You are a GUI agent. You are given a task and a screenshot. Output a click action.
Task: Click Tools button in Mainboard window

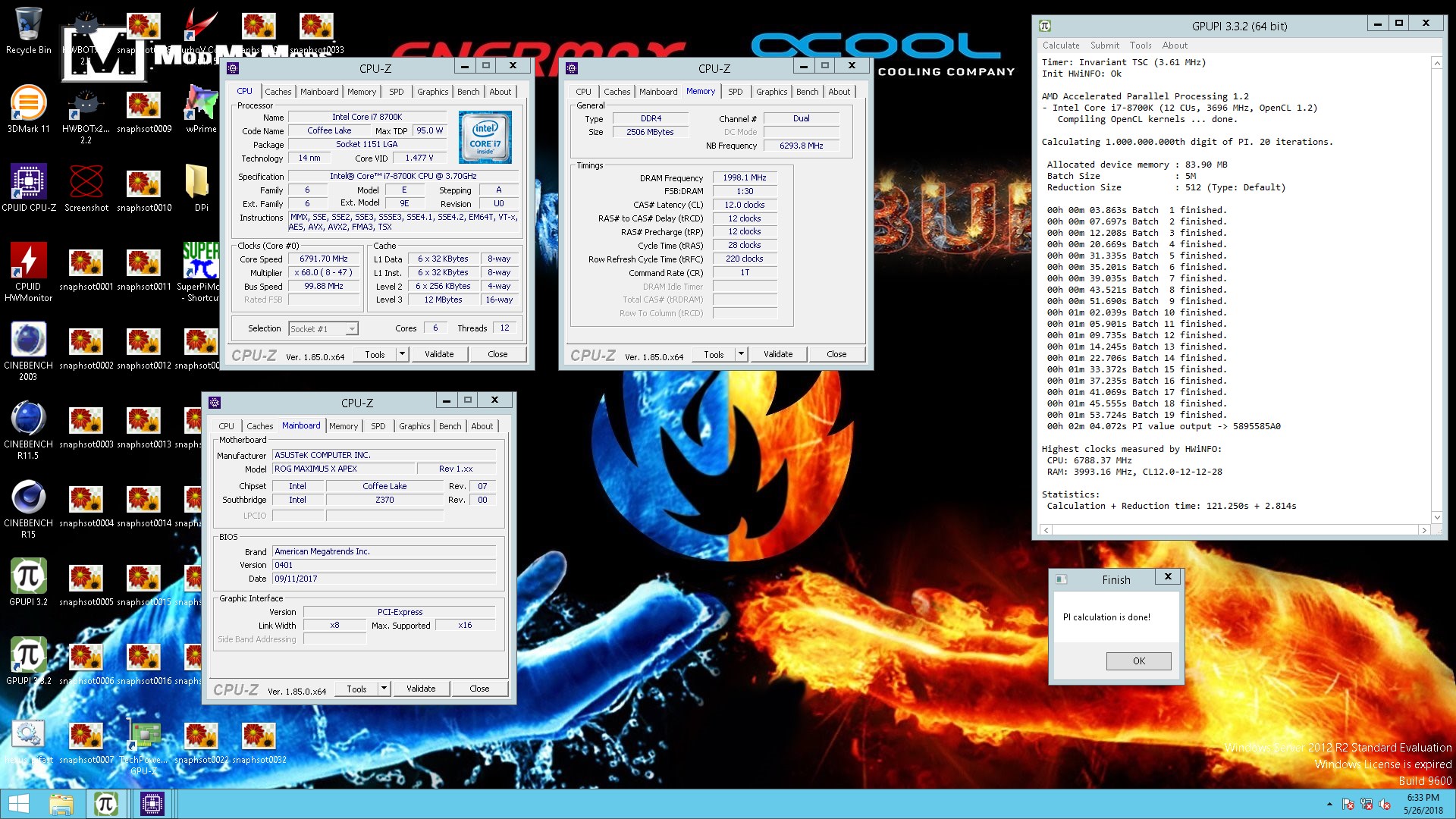[356, 689]
